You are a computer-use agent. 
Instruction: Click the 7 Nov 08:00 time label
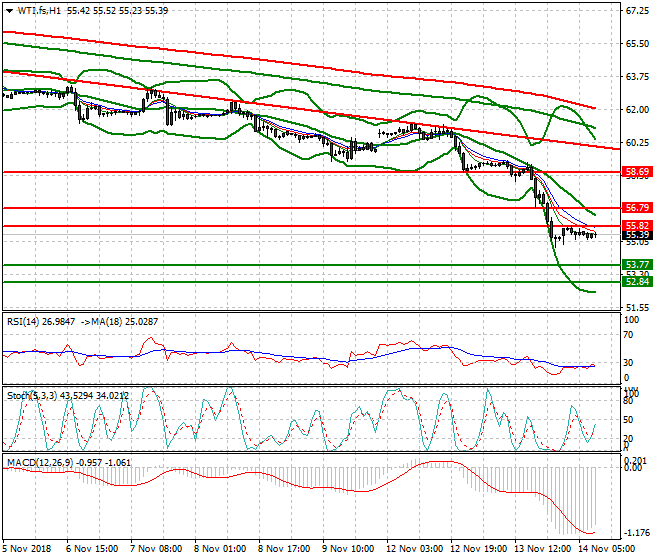(x=156, y=549)
